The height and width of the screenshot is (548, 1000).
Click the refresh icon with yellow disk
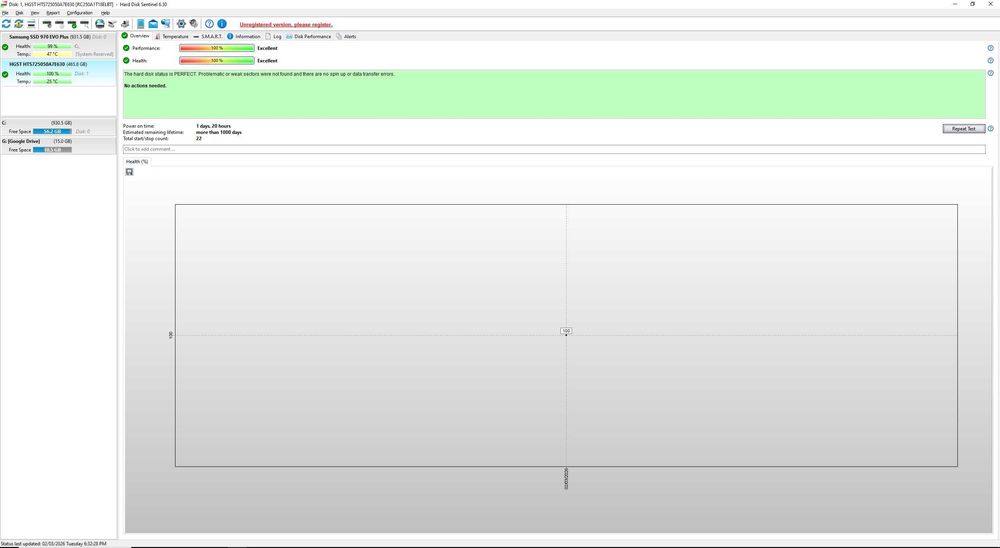click(x=18, y=24)
